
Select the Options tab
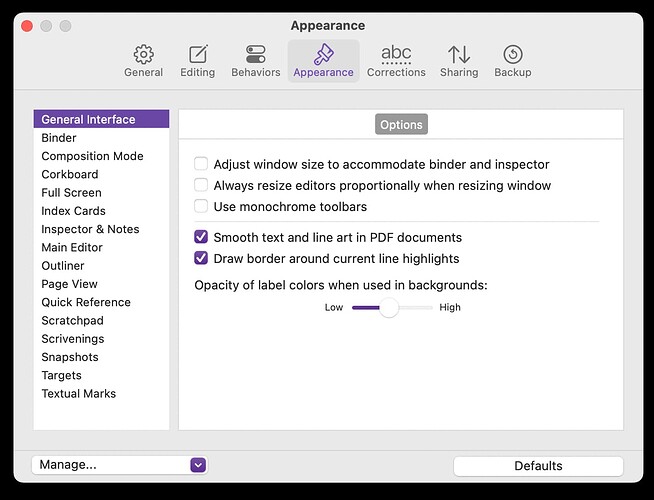pos(401,124)
